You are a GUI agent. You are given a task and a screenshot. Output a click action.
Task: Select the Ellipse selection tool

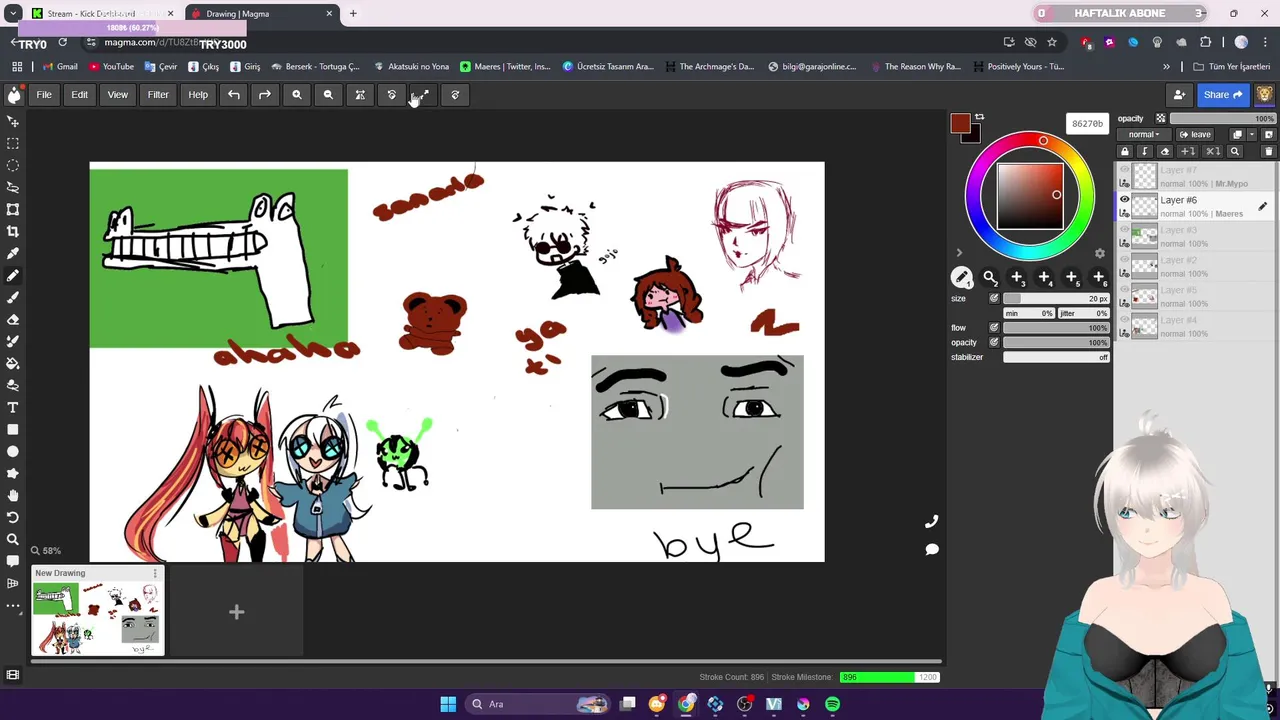(x=13, y=165)
